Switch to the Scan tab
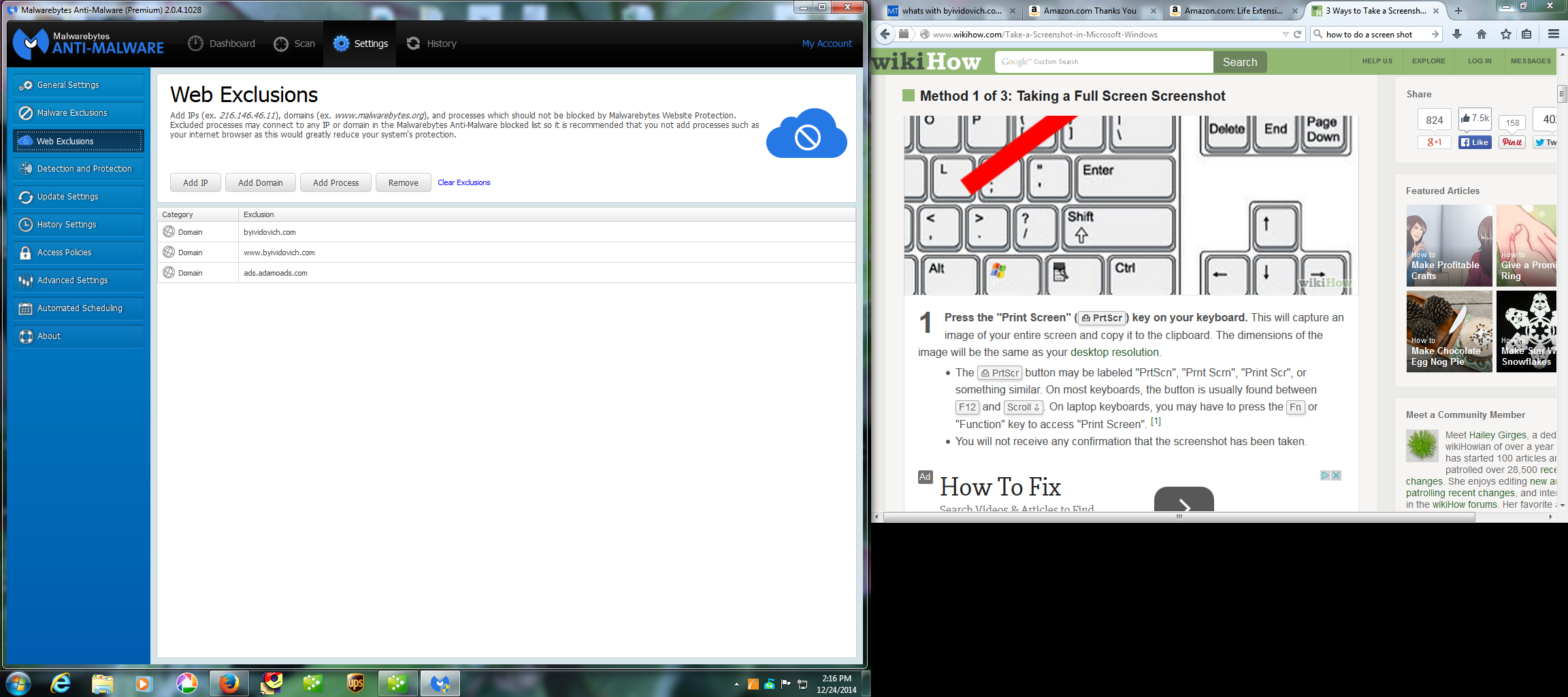Screen dimensions: 1568x697 click(x=294, y=44)
